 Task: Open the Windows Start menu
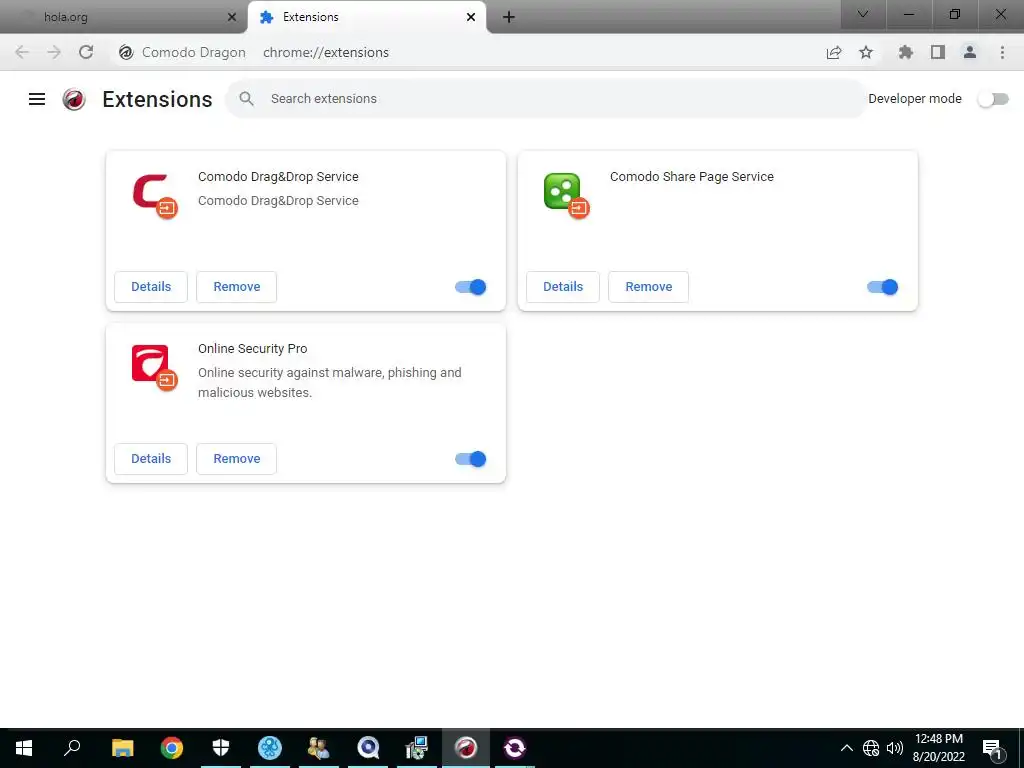(x=24, y=748)
